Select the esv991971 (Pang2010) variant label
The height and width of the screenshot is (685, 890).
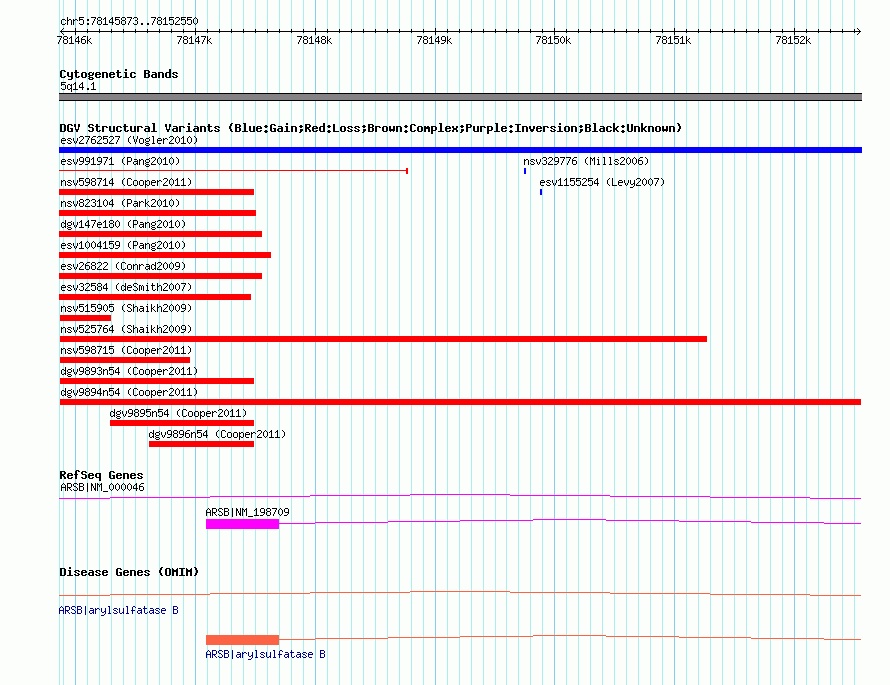[120, 161]
